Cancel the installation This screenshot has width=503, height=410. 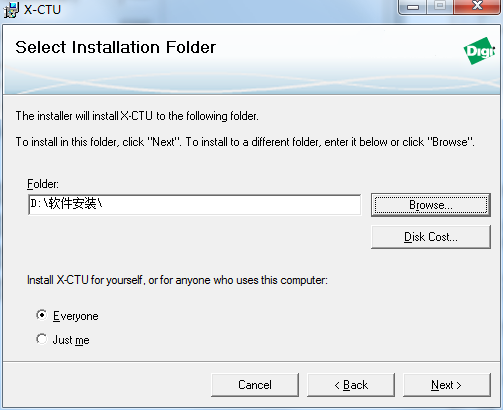coord(255,385)
